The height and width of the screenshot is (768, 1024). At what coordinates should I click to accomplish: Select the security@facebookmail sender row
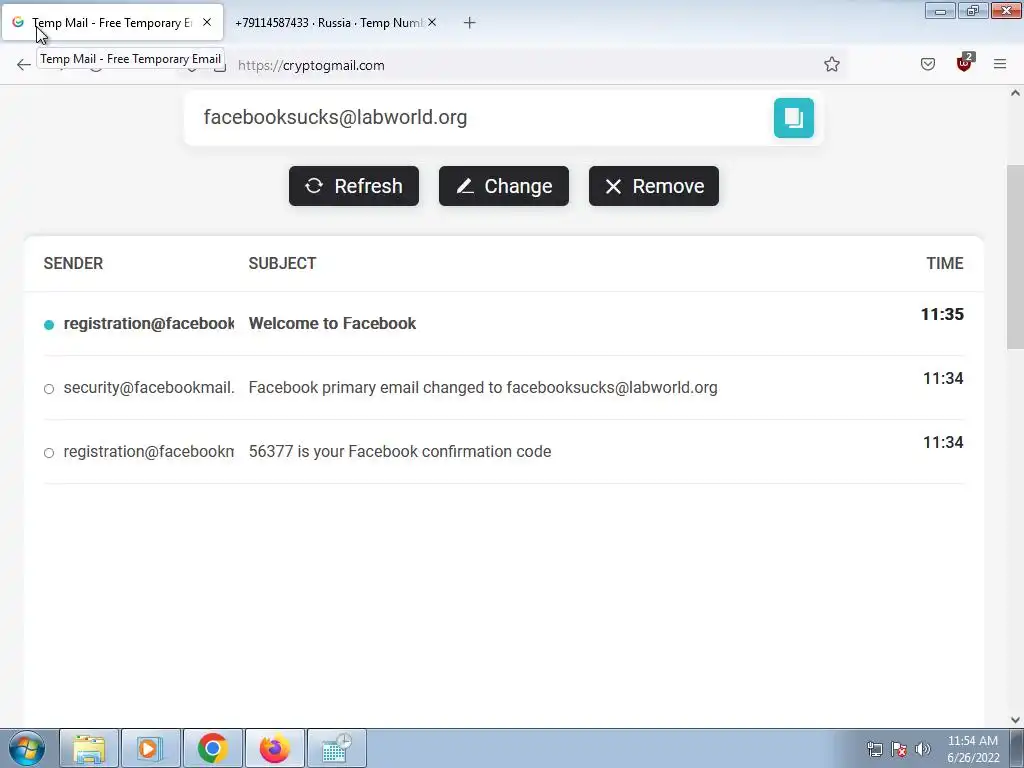click(x=504, y=388)
